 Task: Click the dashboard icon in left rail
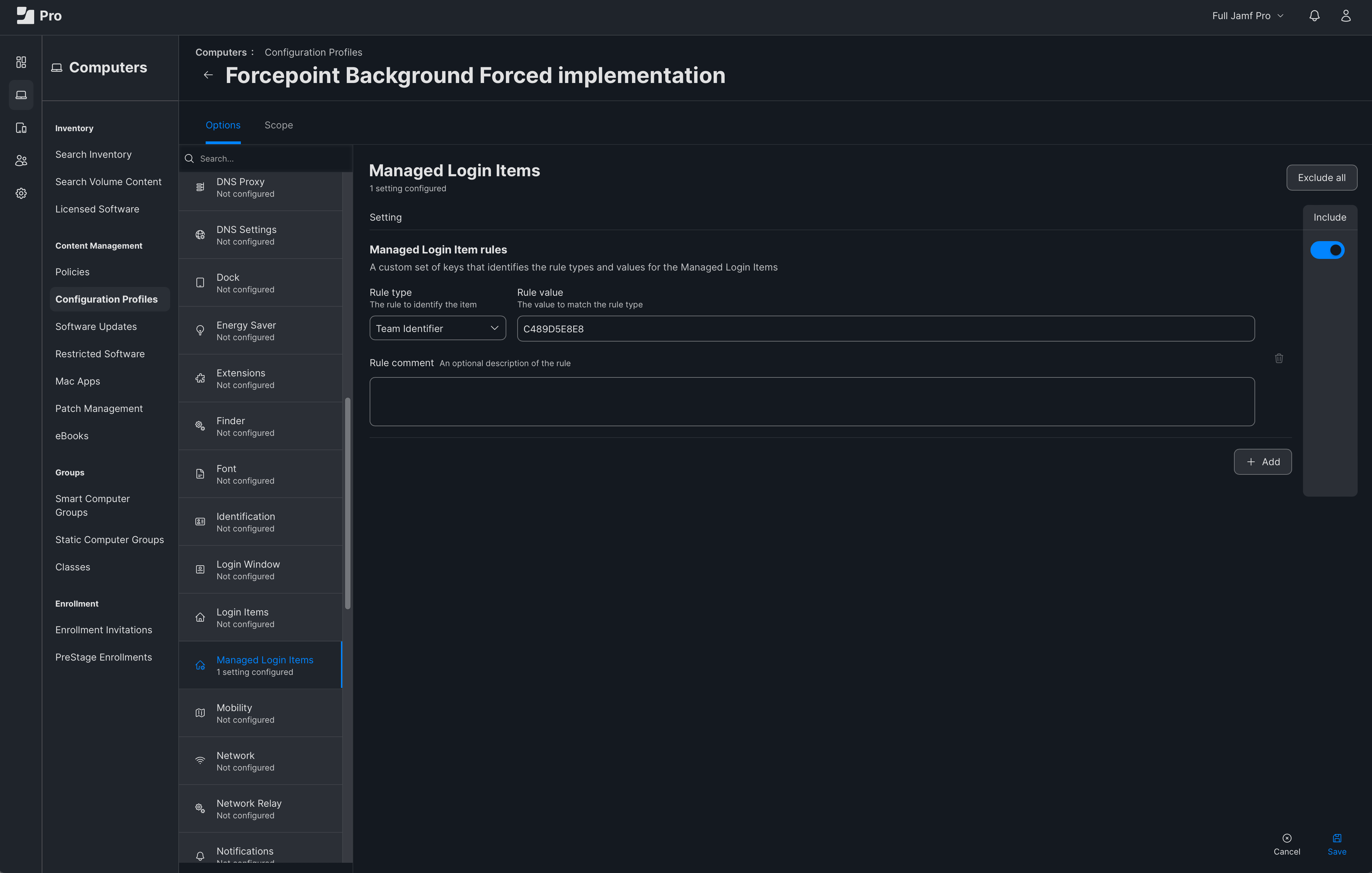click(21, 62)
